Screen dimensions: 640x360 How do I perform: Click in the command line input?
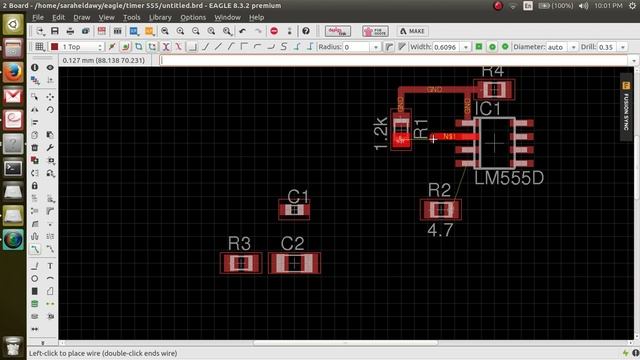point(394,60)
